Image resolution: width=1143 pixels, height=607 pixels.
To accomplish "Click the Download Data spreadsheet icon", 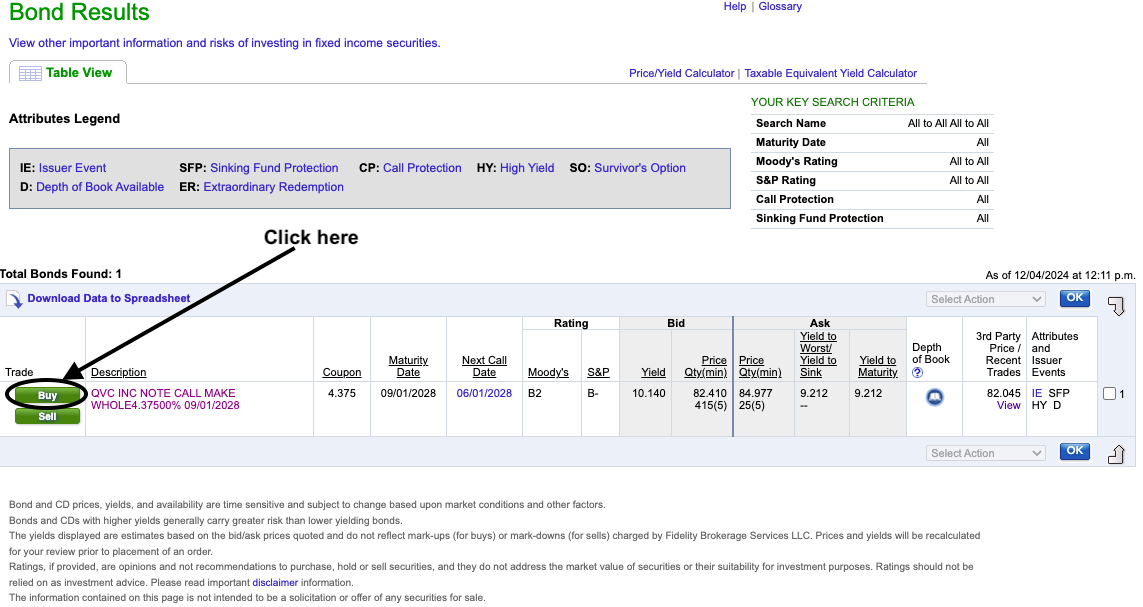I will (15, 299).
